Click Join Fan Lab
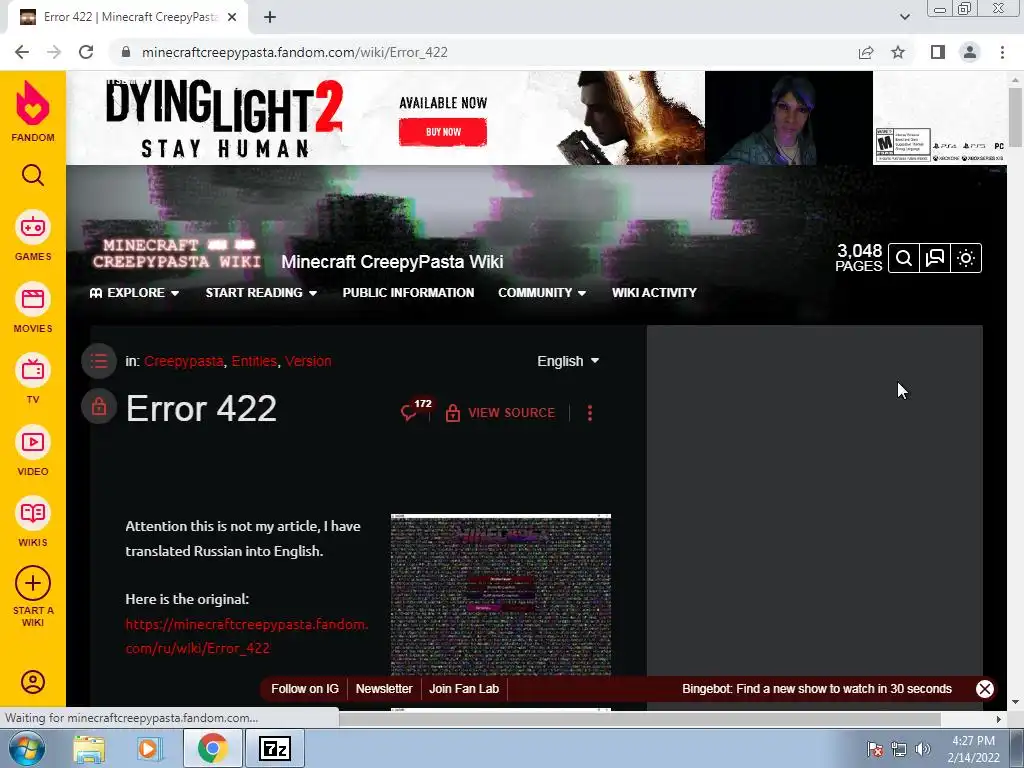 [x=464, y=689]
